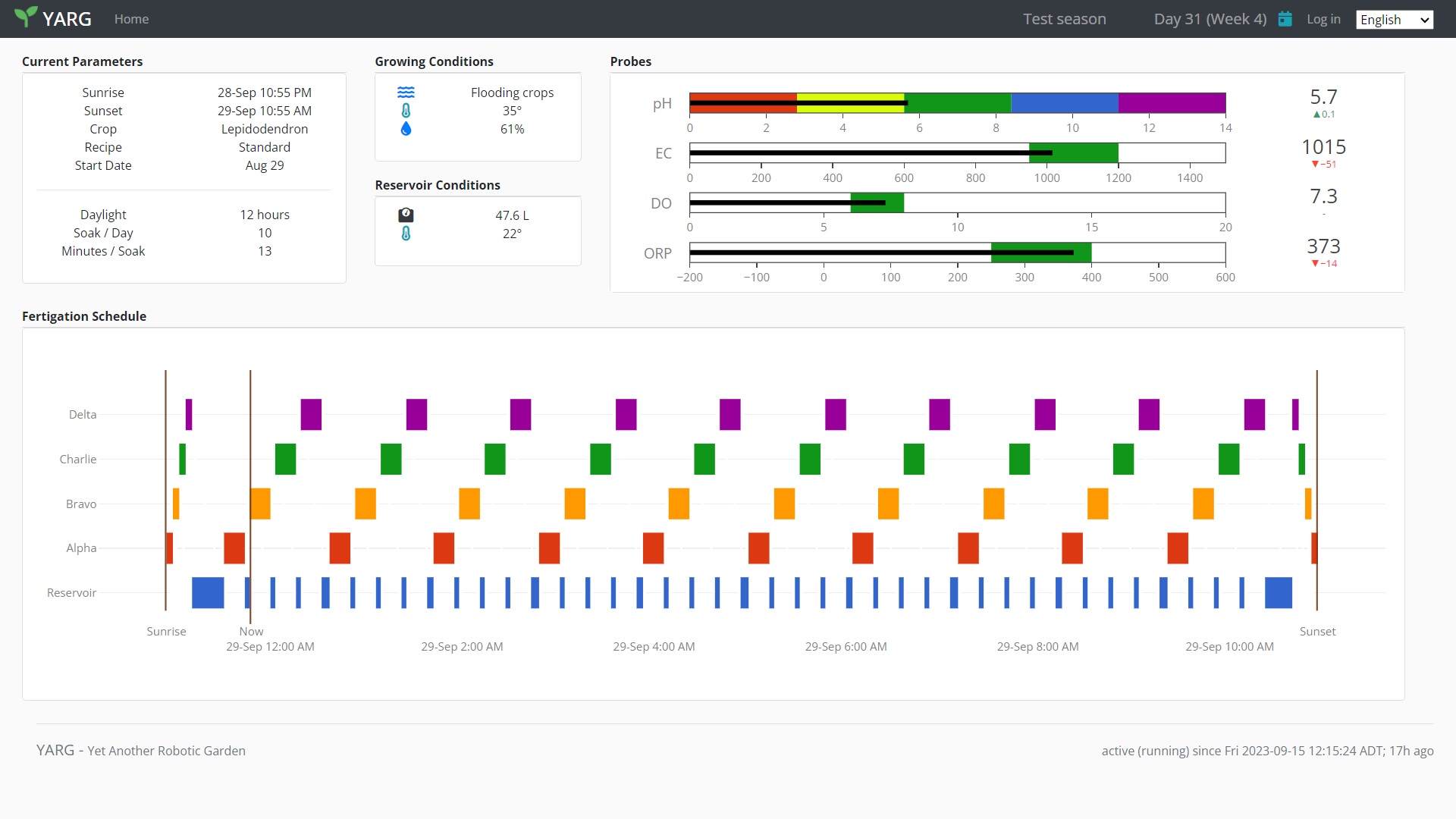This screenshot has height=819, width=1456.
Task: Click the calendar icon beside Day 31
Action: (x=1285, y=19)
